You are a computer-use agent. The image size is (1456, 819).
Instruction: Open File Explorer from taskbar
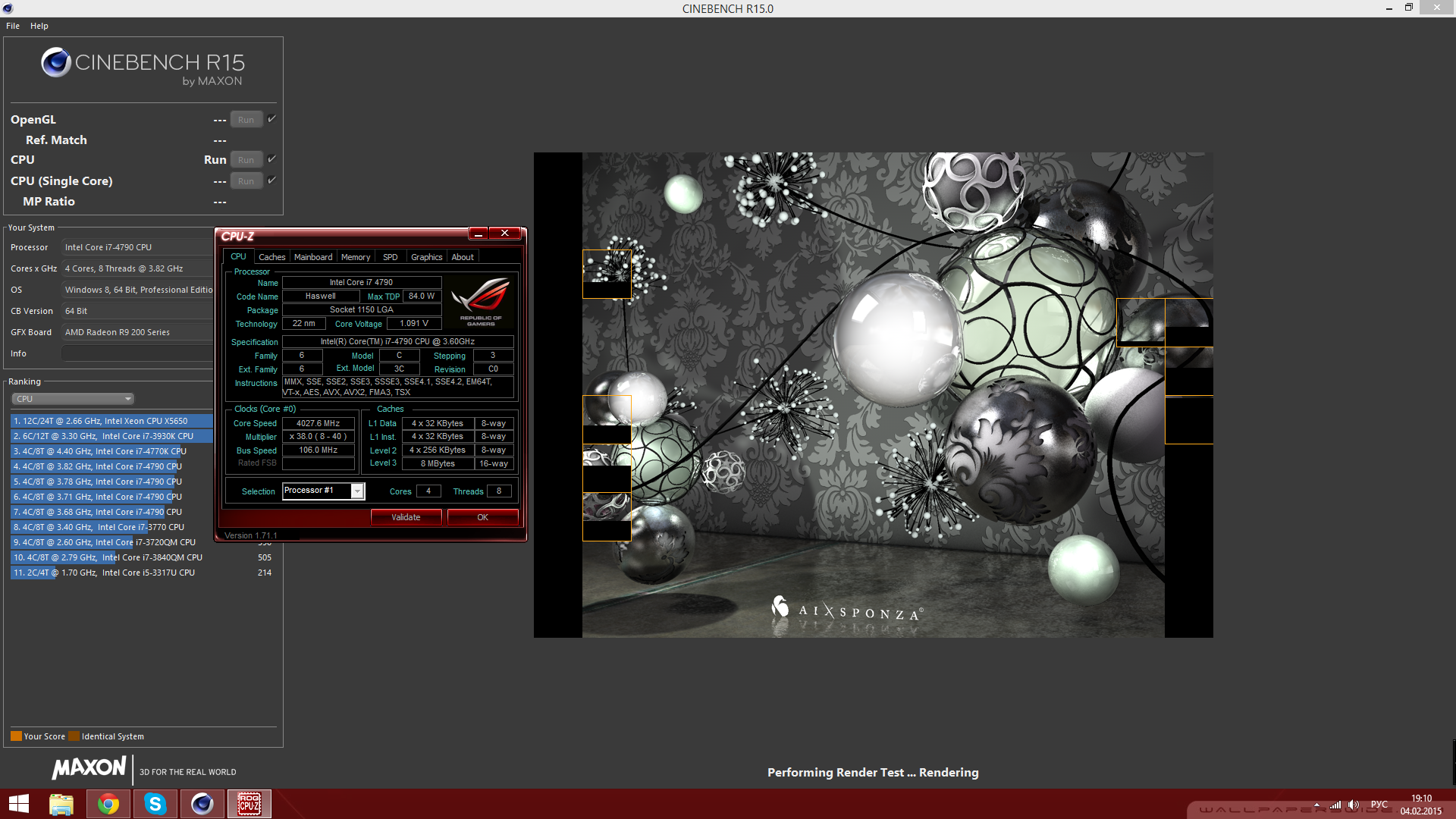[61, 804]
